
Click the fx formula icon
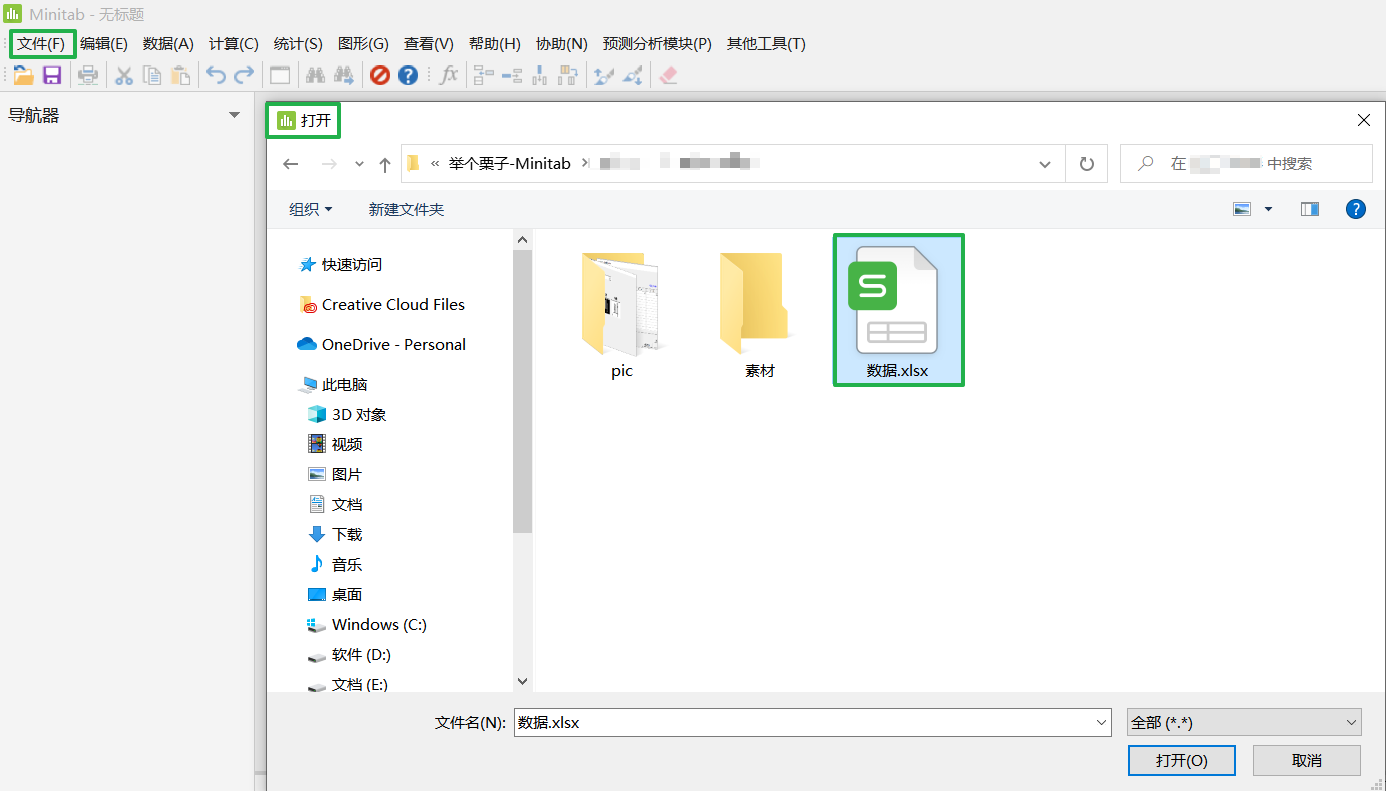[449, 75]
